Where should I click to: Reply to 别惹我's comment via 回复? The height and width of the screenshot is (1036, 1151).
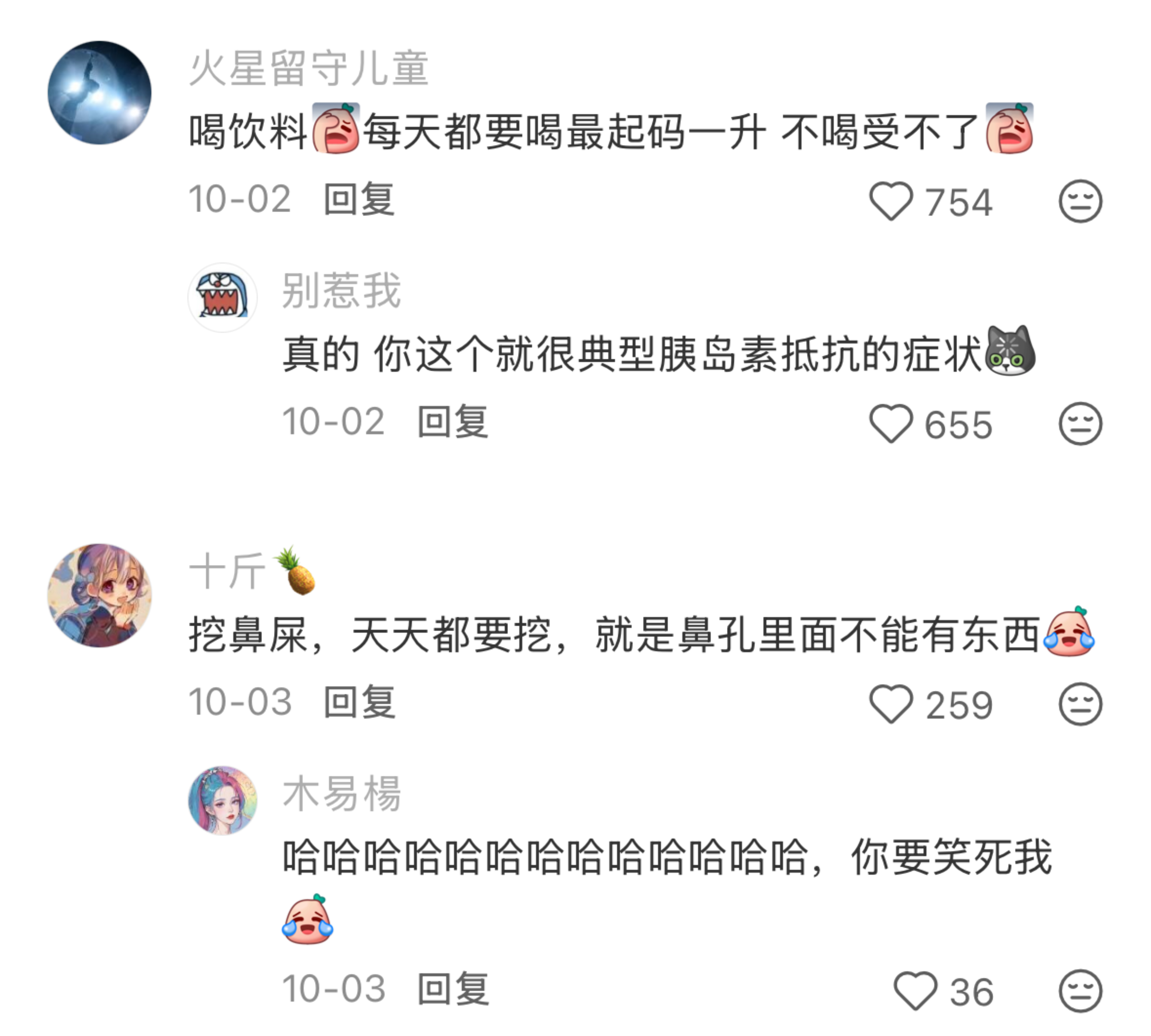click(x=453, y=422)
